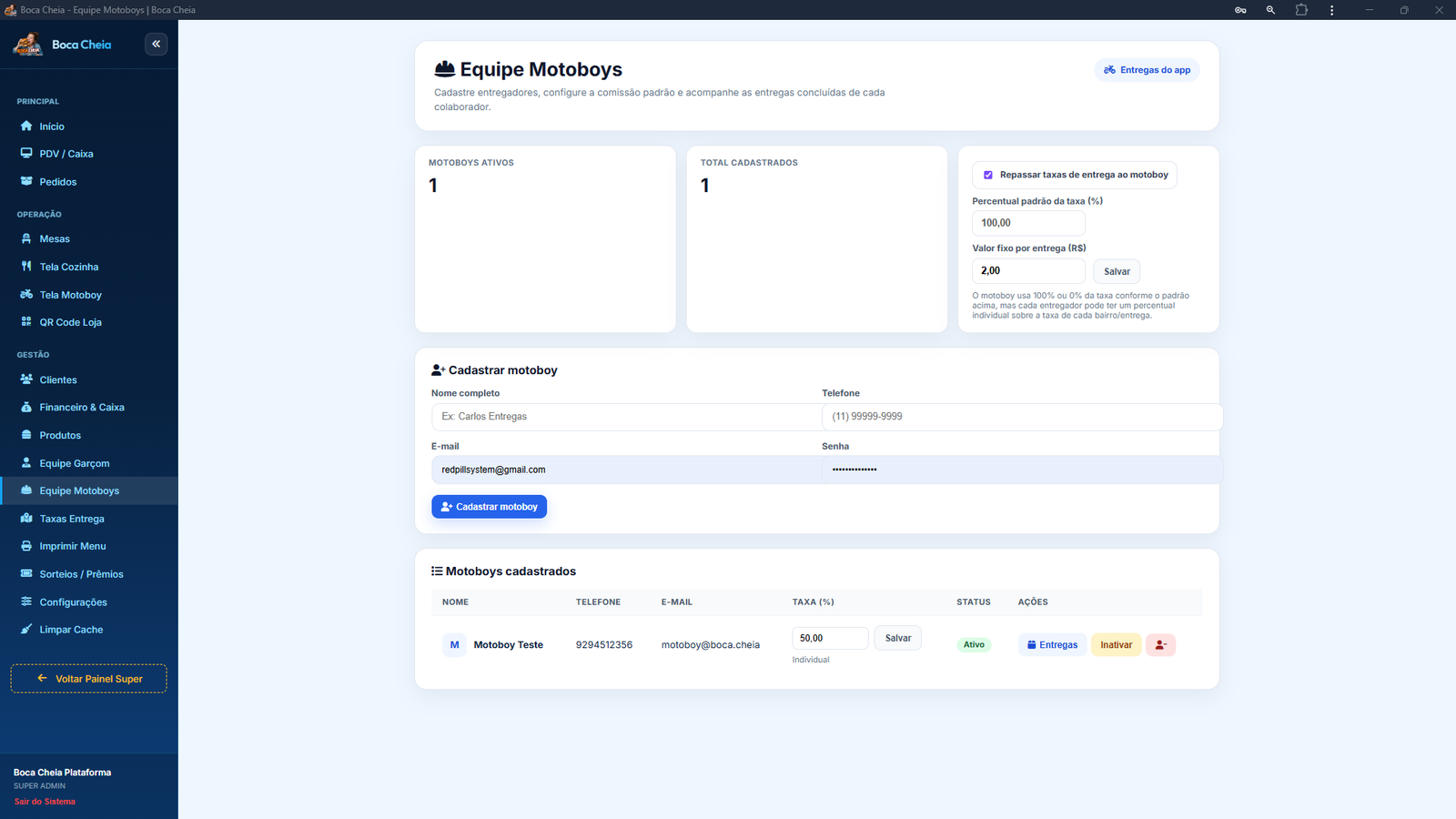Click the blue Cadastrar motoboy button
The image size is (1456, 819).
coord(489,507)
